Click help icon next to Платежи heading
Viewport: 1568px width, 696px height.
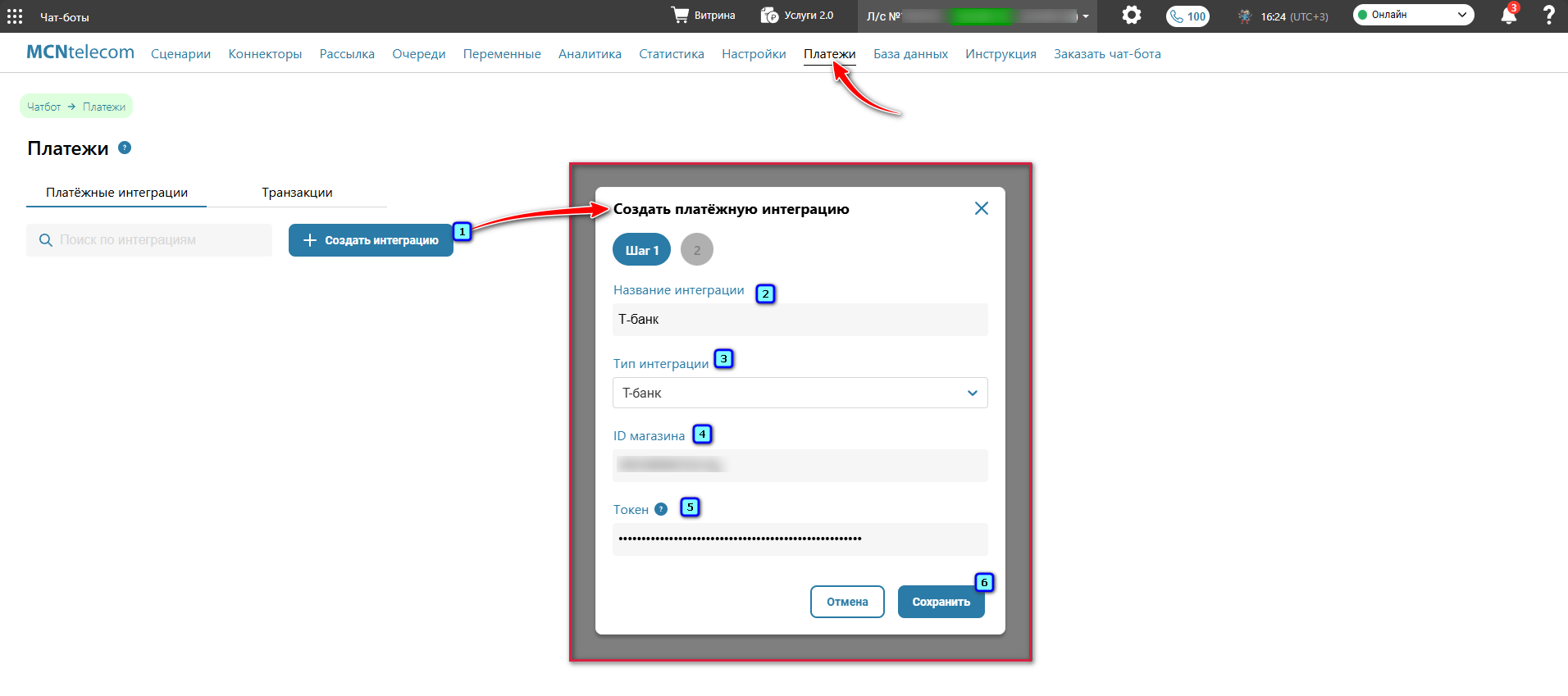(125, 148)
